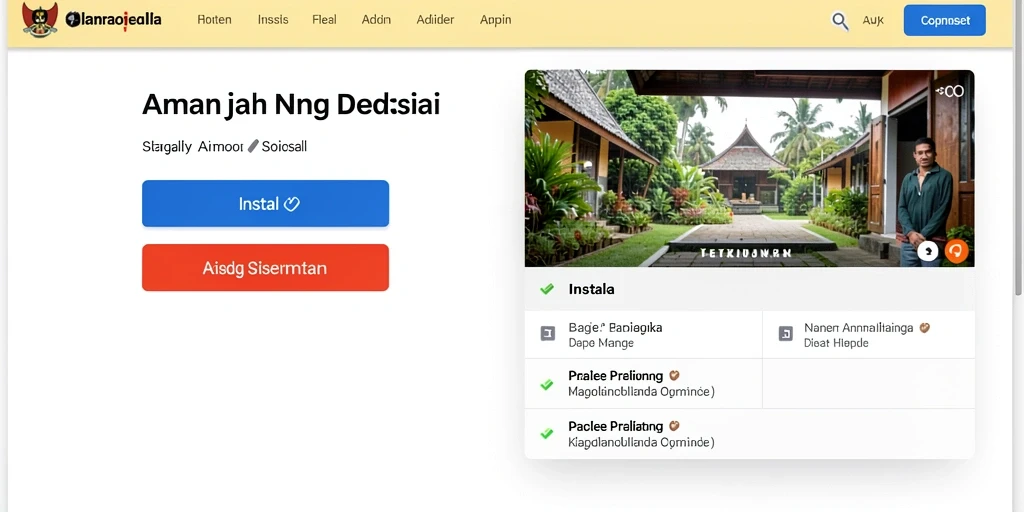The width and height of the screenshot is (1024, 512).
Task: Click the Dieat Hlepde subtitle
Action: tap(836, 343)
